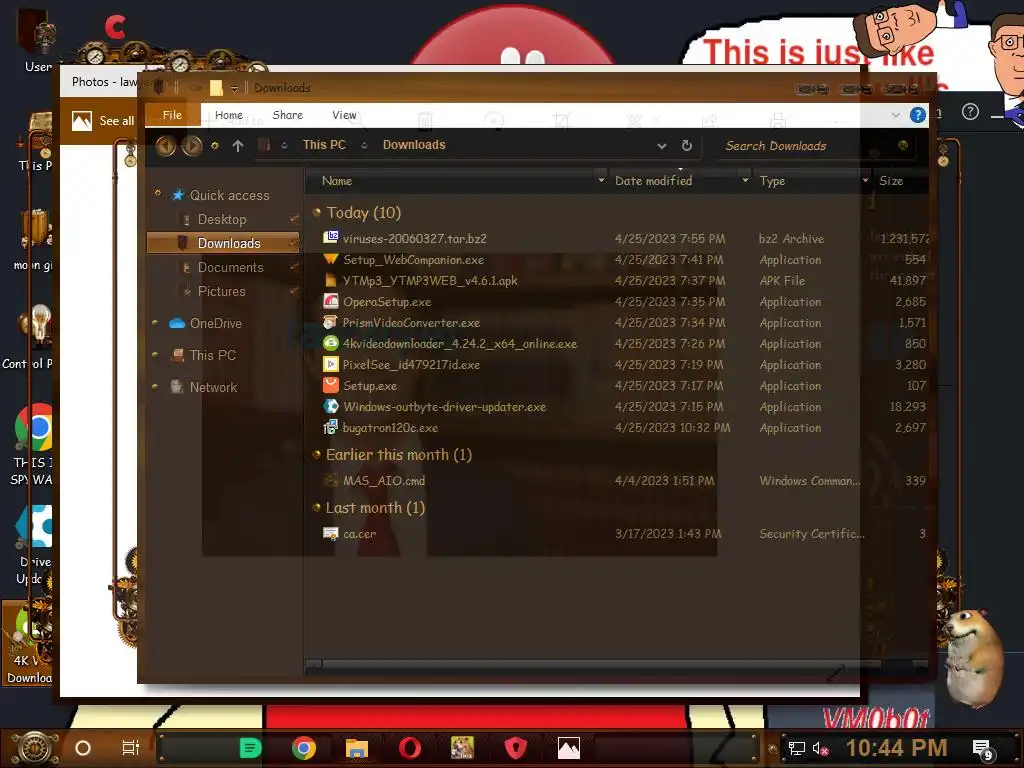Screen dimensions: 1024x768
Task: Expand the Network tree node
Action: click(155, 386)
